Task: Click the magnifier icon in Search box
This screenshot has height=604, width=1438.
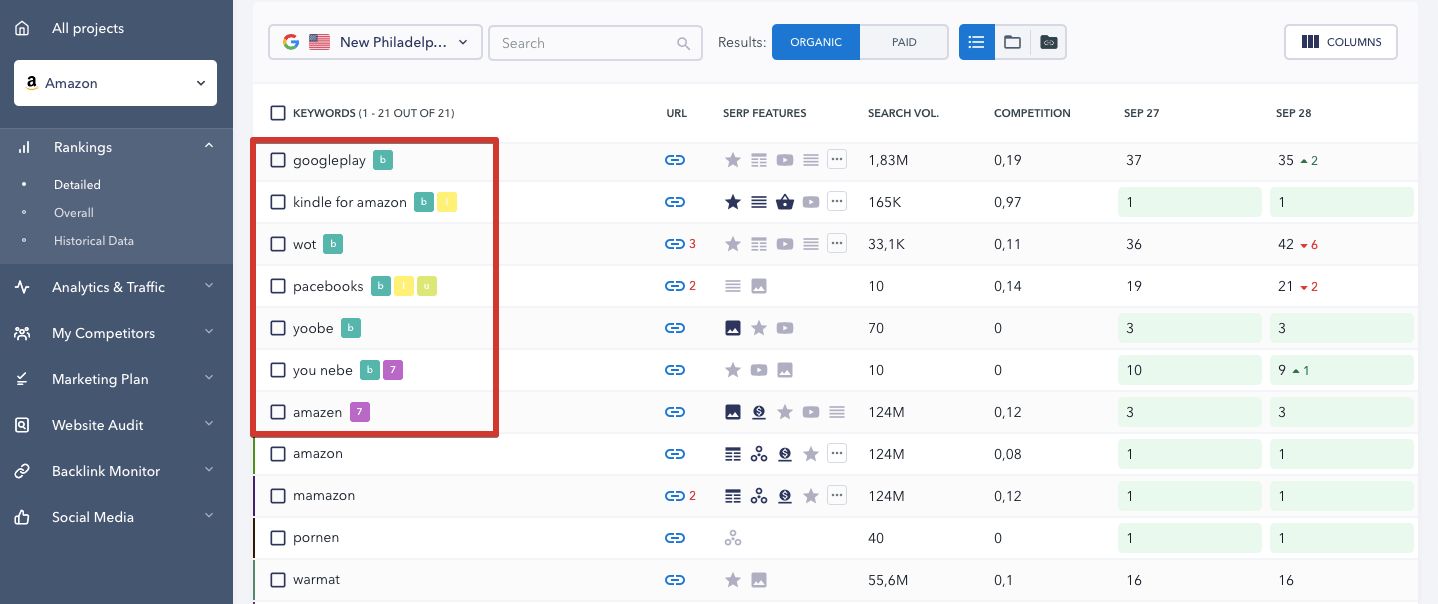Action: pyautogui.click(x=683, y=43)
